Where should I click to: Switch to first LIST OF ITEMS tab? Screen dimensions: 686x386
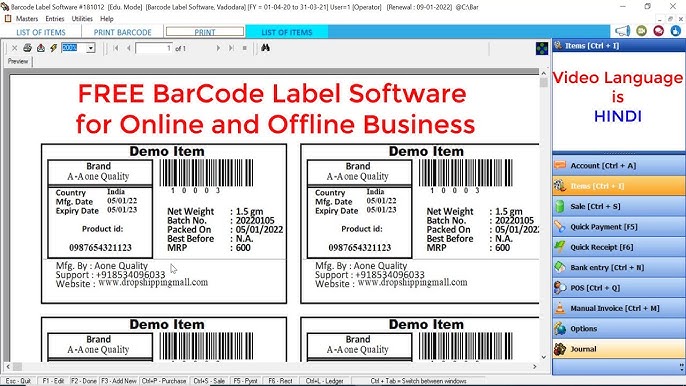pos(41,32)
